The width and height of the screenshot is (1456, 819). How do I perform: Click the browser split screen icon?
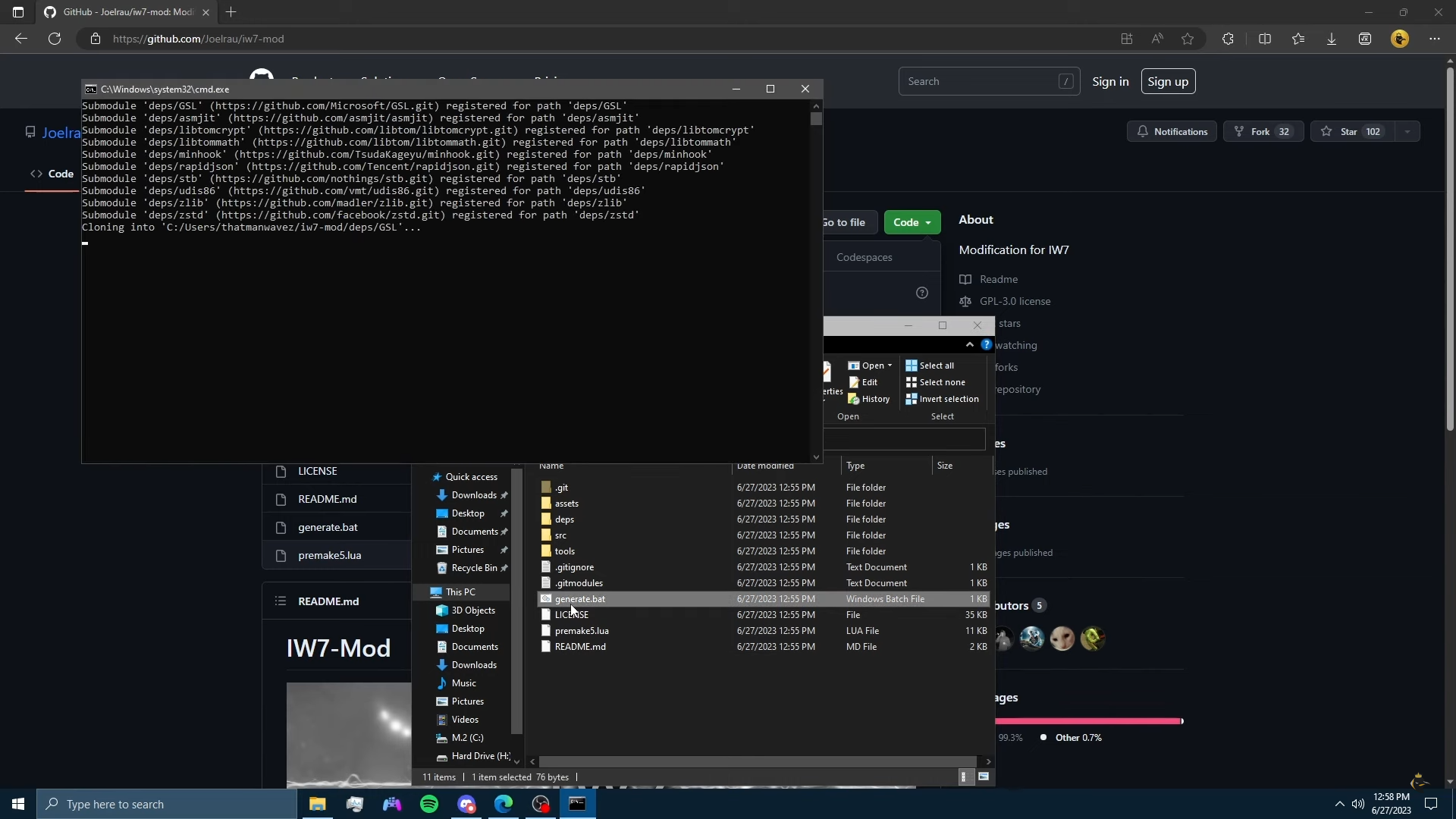point(1264,39)
